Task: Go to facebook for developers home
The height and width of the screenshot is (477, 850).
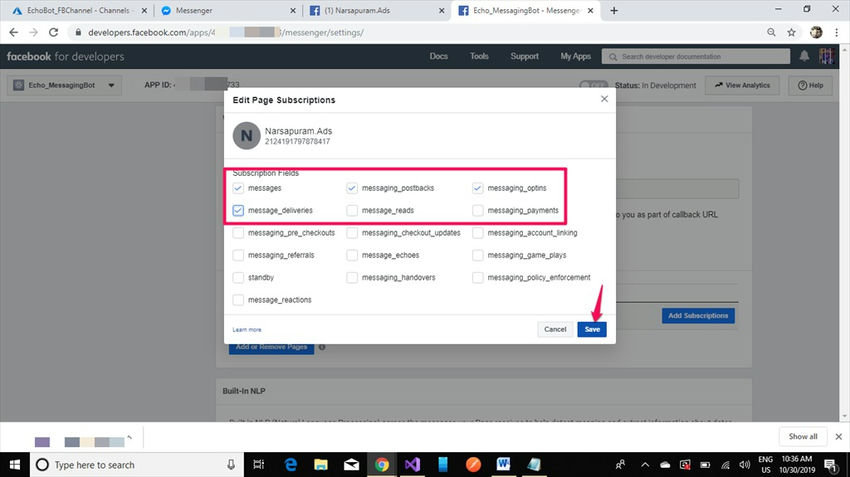Action: click(66, 56)
